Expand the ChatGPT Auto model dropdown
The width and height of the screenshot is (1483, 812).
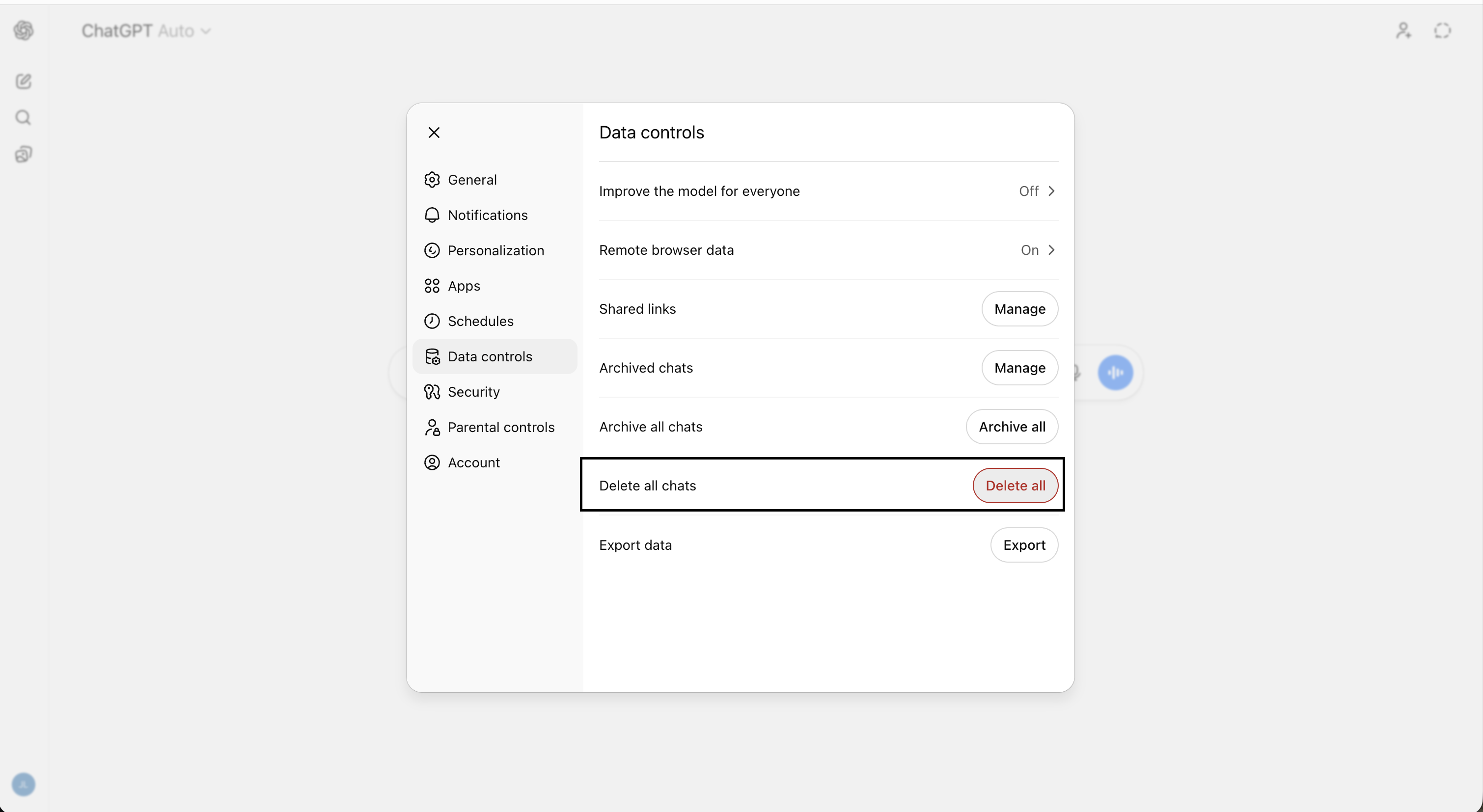coord(146,31)
